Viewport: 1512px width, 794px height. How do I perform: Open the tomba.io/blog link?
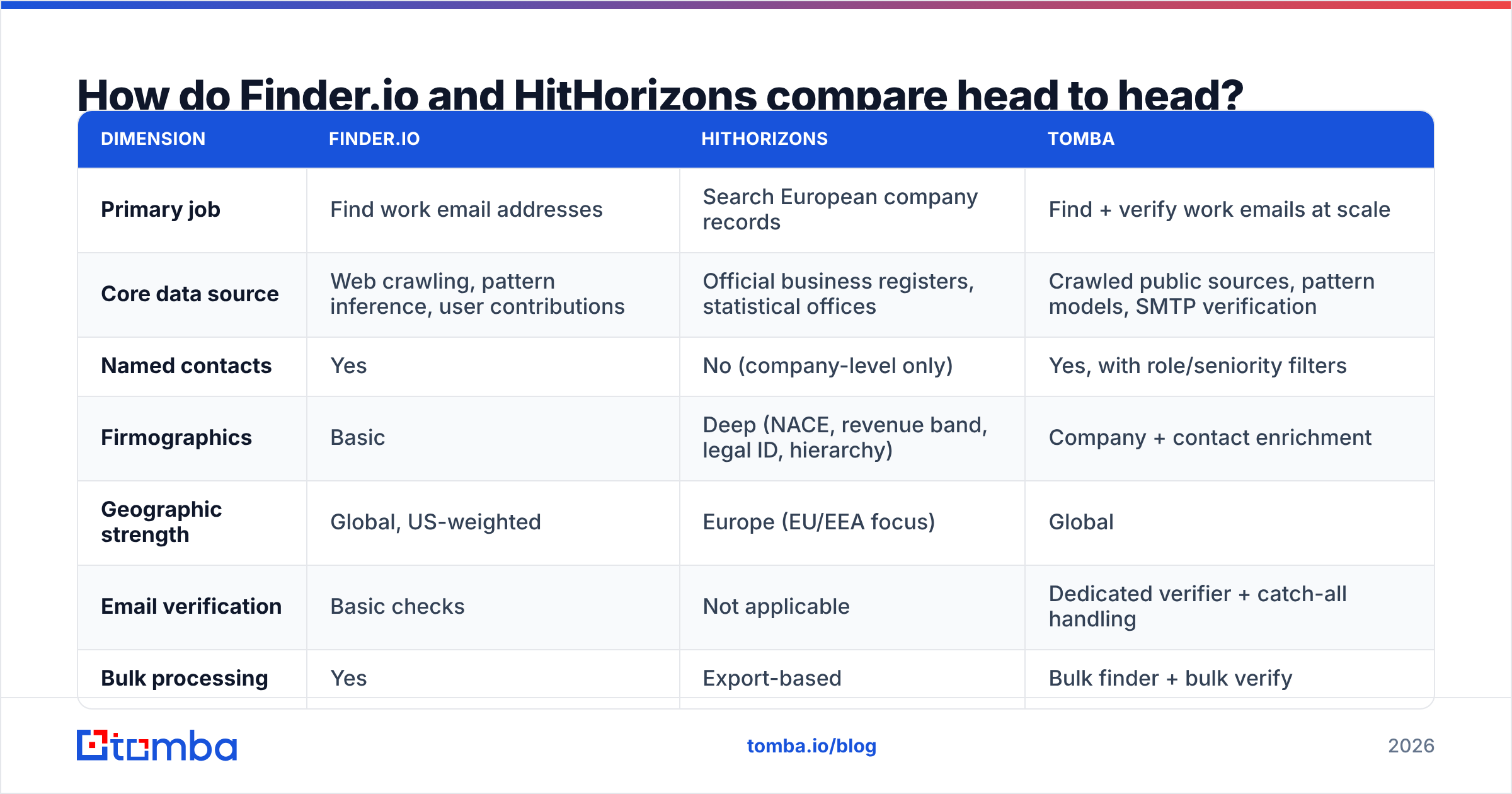point(811,746)
